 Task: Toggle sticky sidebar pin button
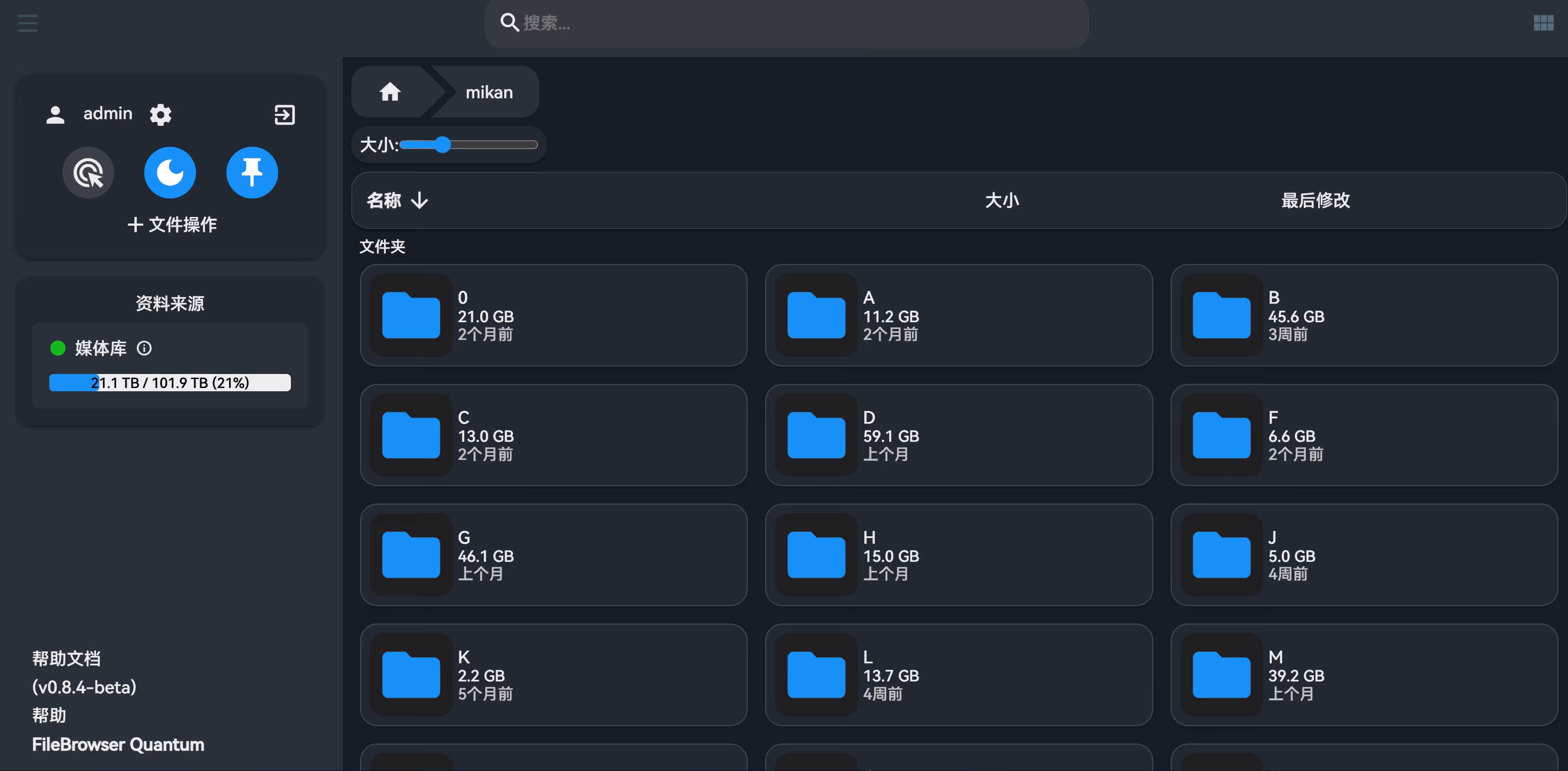[252, 172]
